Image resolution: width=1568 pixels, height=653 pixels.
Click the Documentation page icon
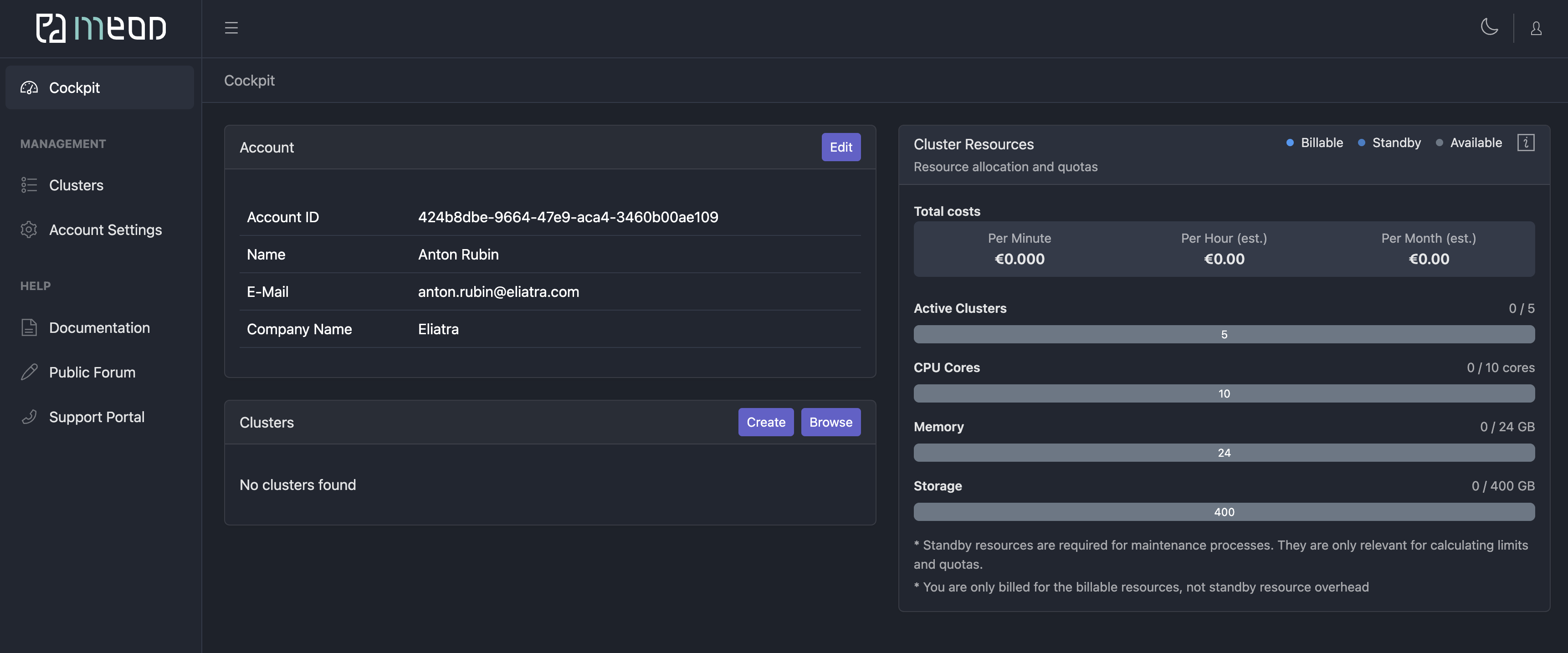[28, 327]
